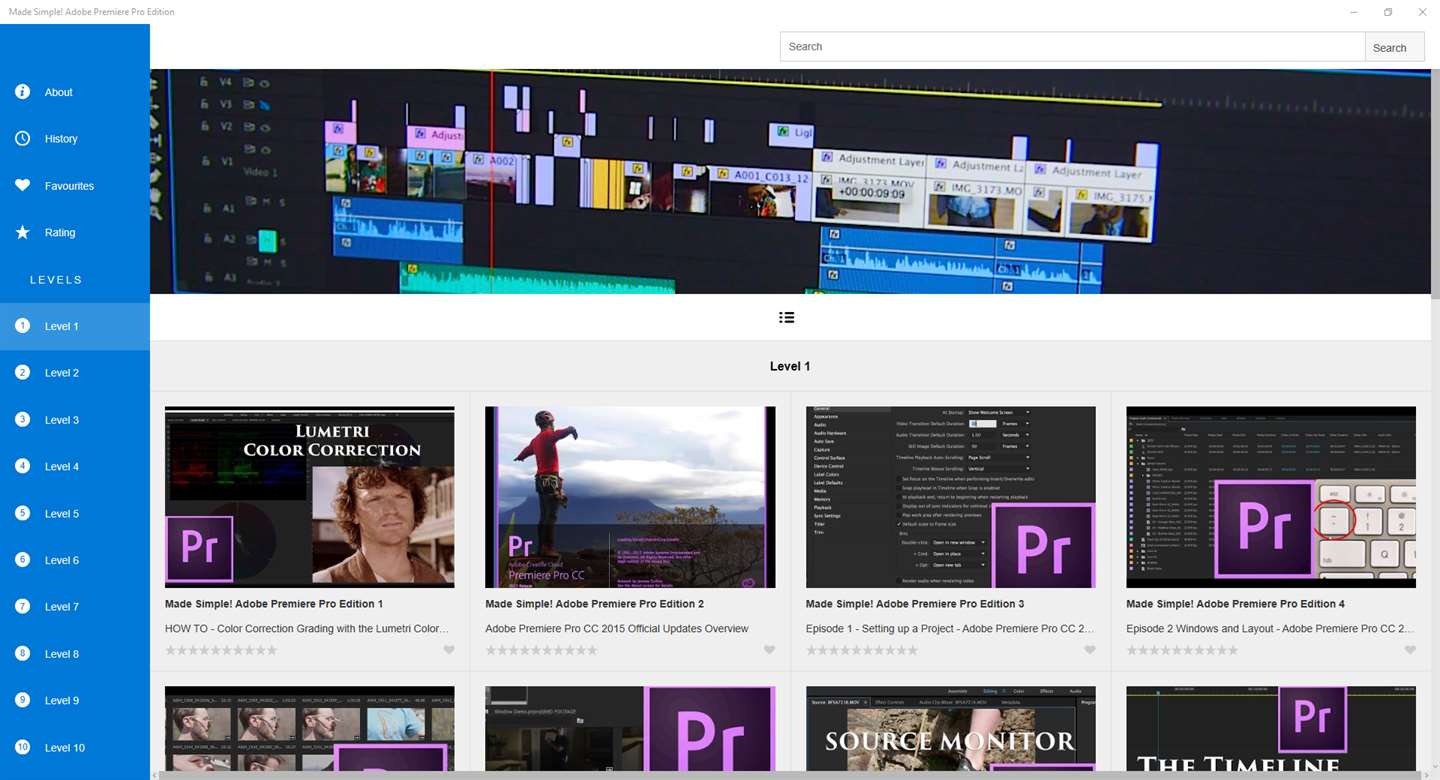Select Level 8 in the sidebar
This screenshot has height=780, width=1440.
point(75,654)
